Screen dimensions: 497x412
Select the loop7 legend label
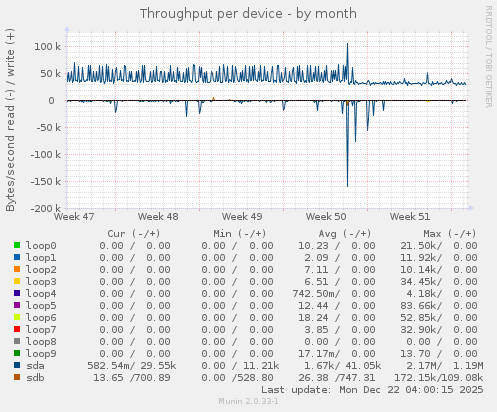point(41,330)
